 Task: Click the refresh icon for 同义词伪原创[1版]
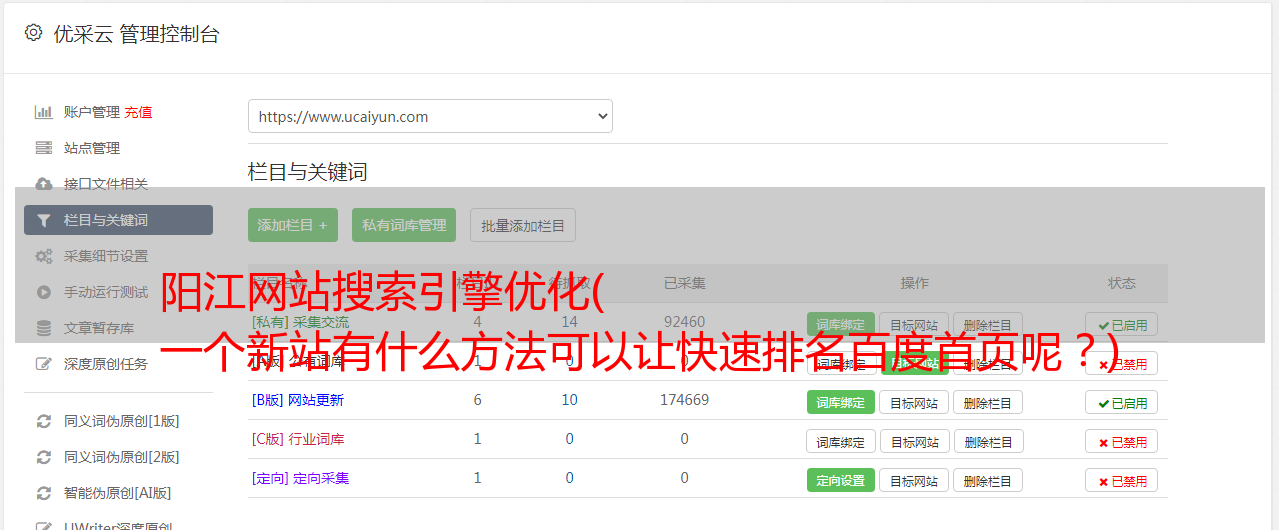[43, 421]
